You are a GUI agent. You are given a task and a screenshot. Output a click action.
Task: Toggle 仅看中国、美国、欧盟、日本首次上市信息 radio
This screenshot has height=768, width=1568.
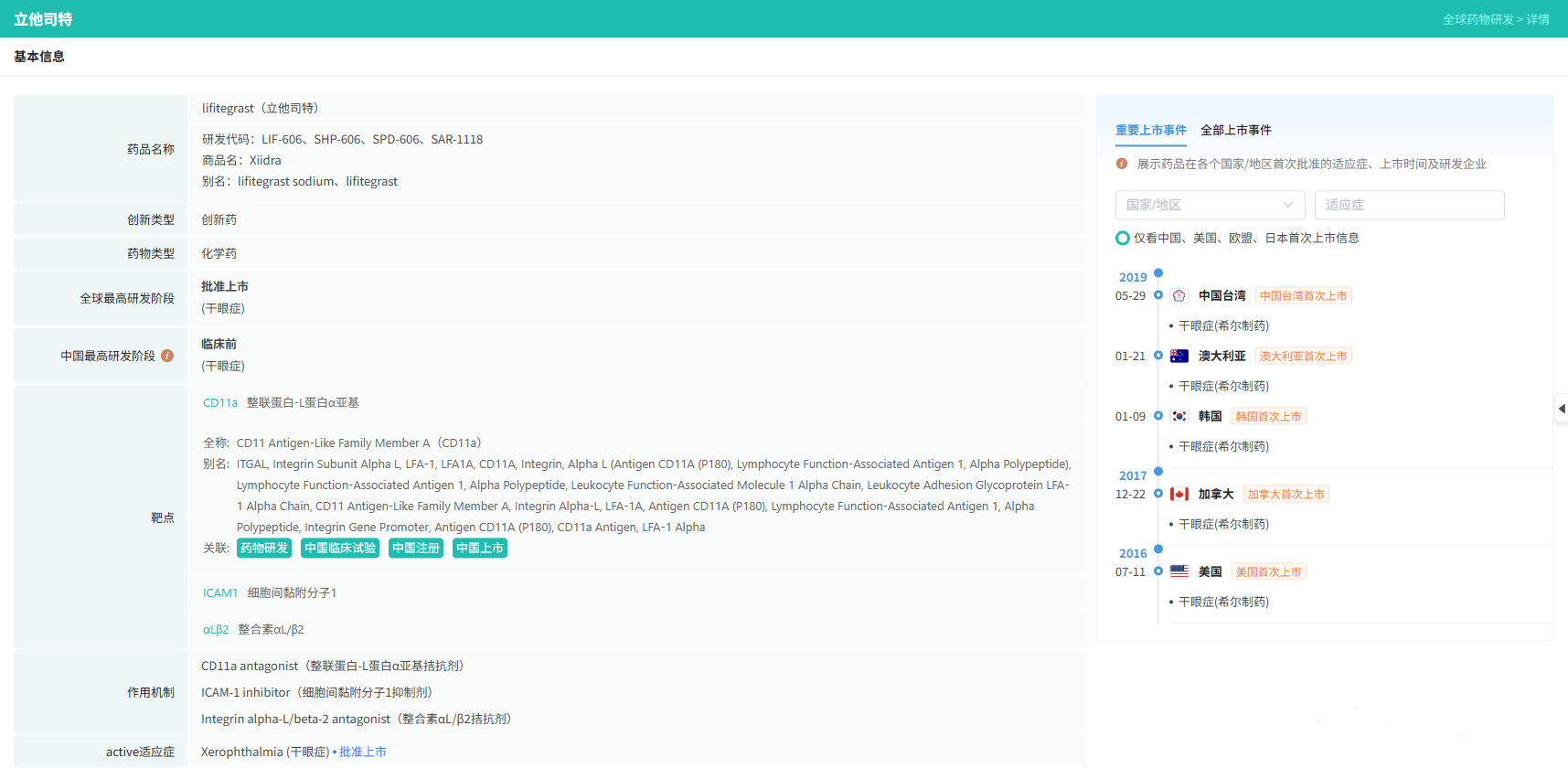pyautogui.click(x=1123, y=238)
